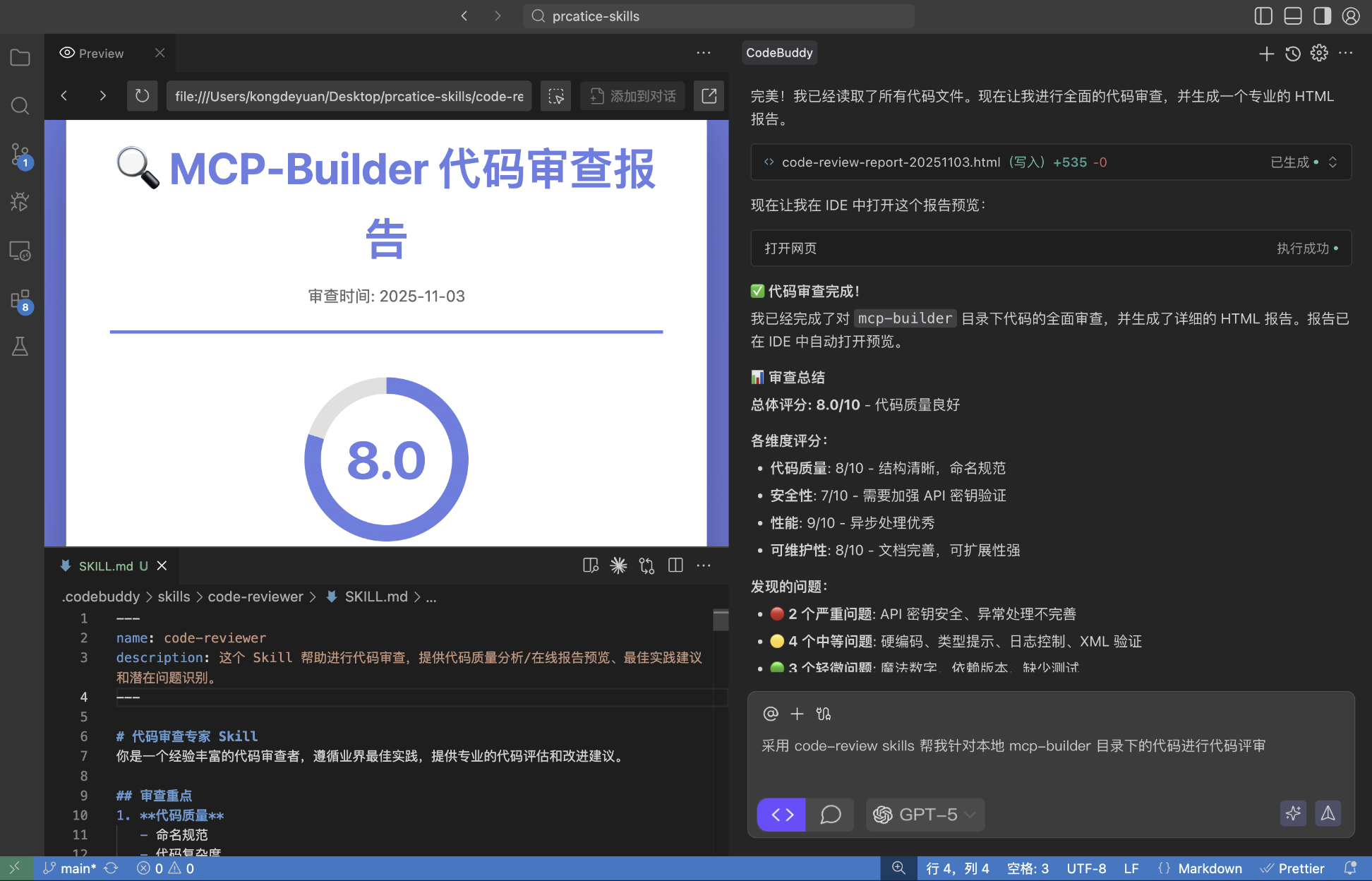Open Source Control view with badge
1372x881 pixels.
(x=20, y=155)
